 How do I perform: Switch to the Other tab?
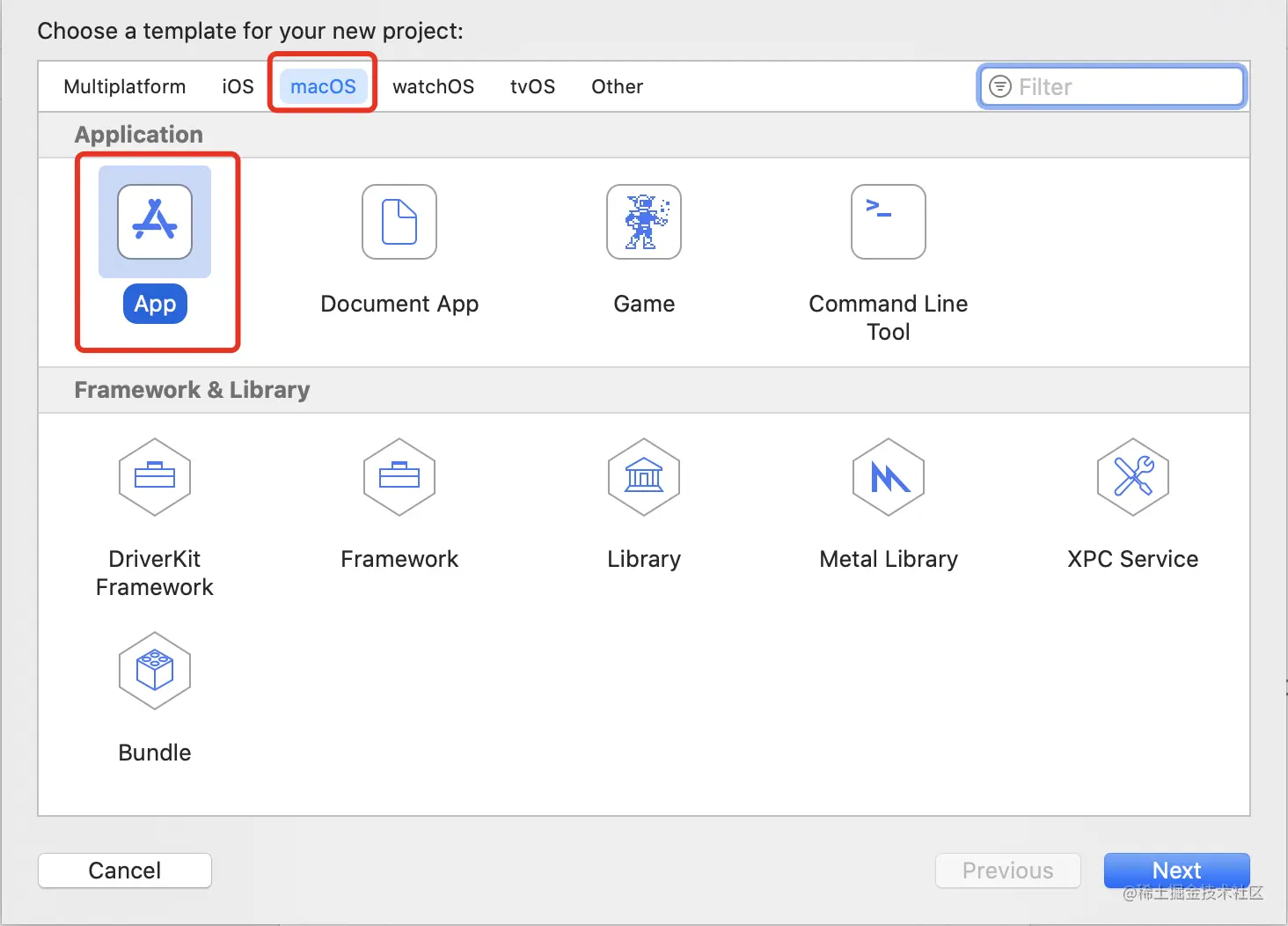tap(618, 86)
